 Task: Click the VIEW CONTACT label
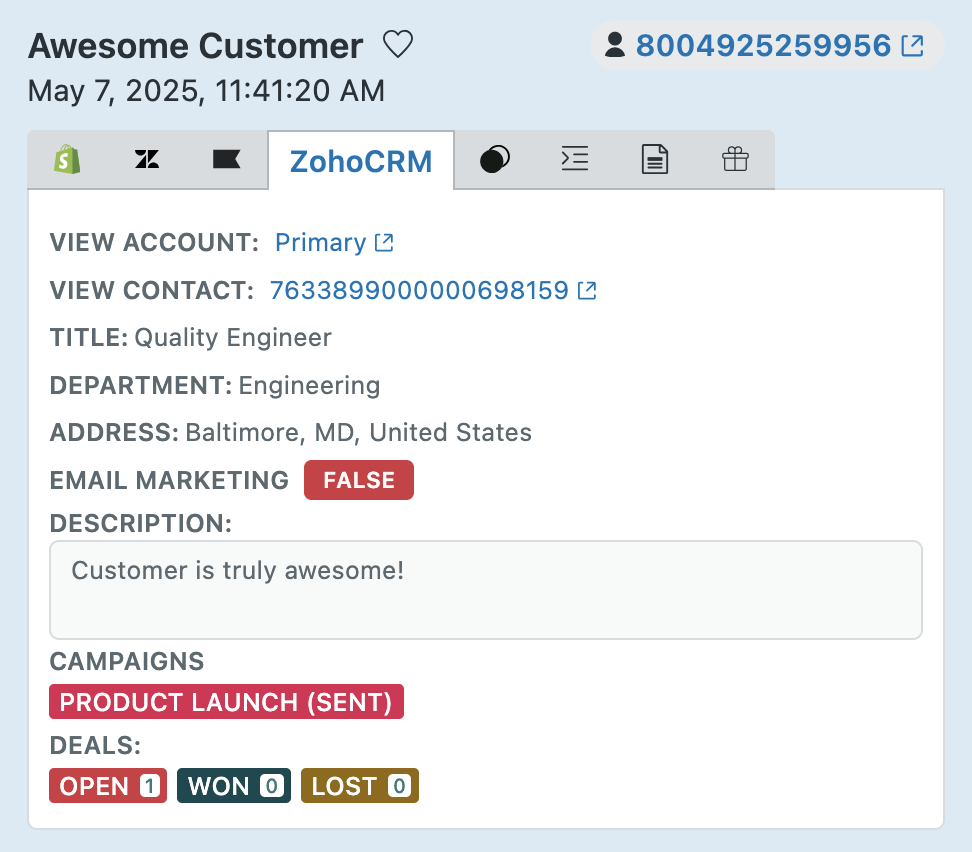[152, 290]
